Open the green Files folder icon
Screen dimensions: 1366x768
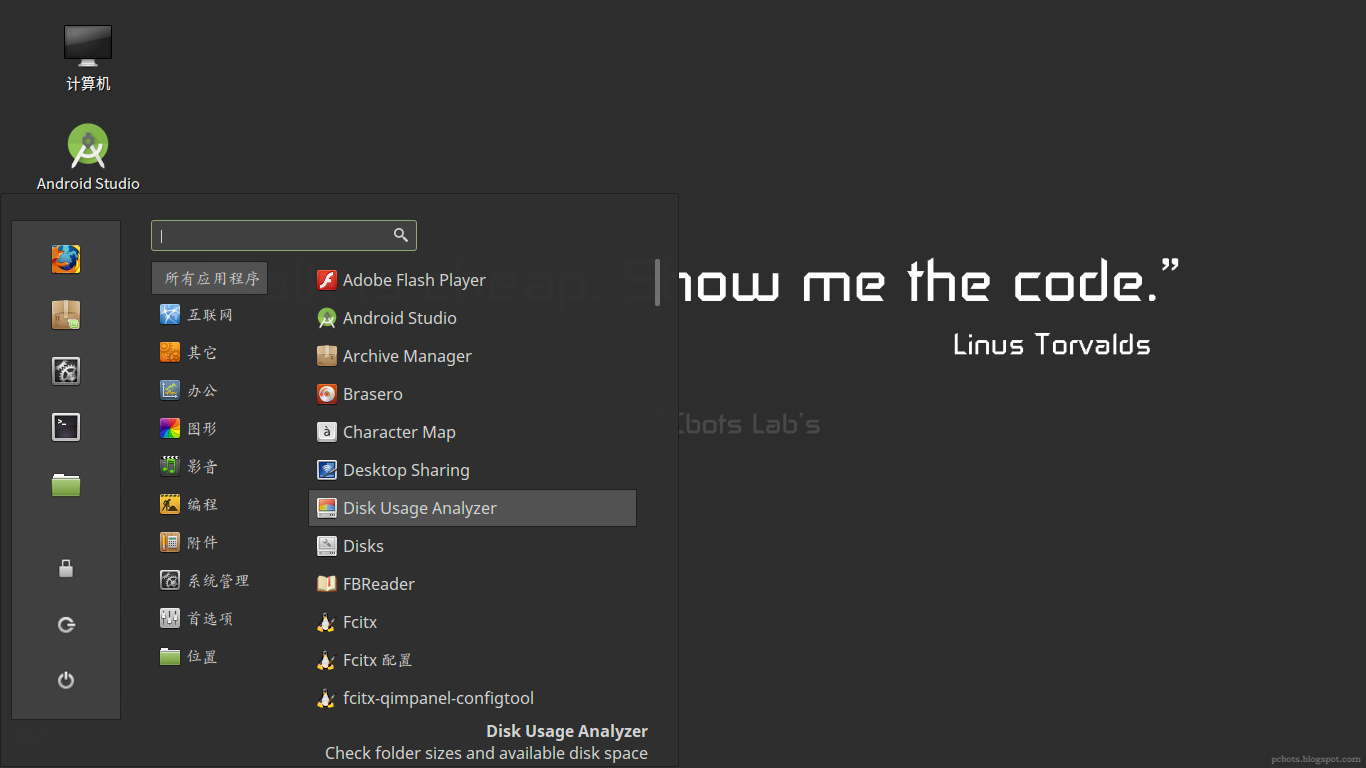pos(66,485)
